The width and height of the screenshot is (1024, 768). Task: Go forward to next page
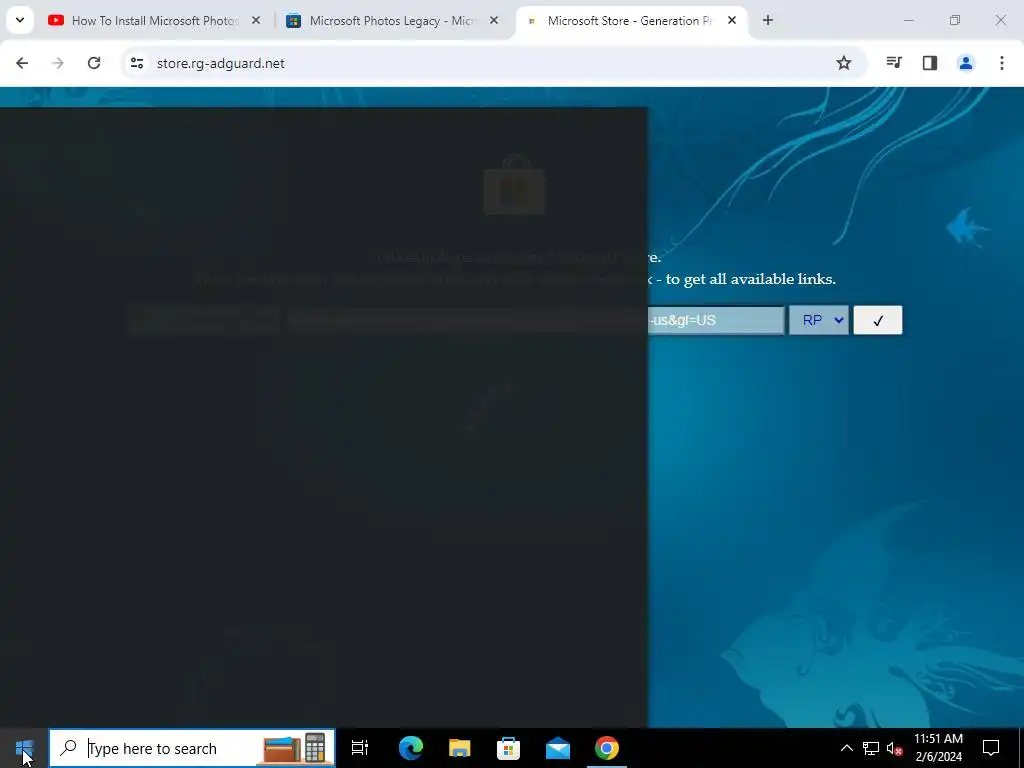[x=58, y=63]
